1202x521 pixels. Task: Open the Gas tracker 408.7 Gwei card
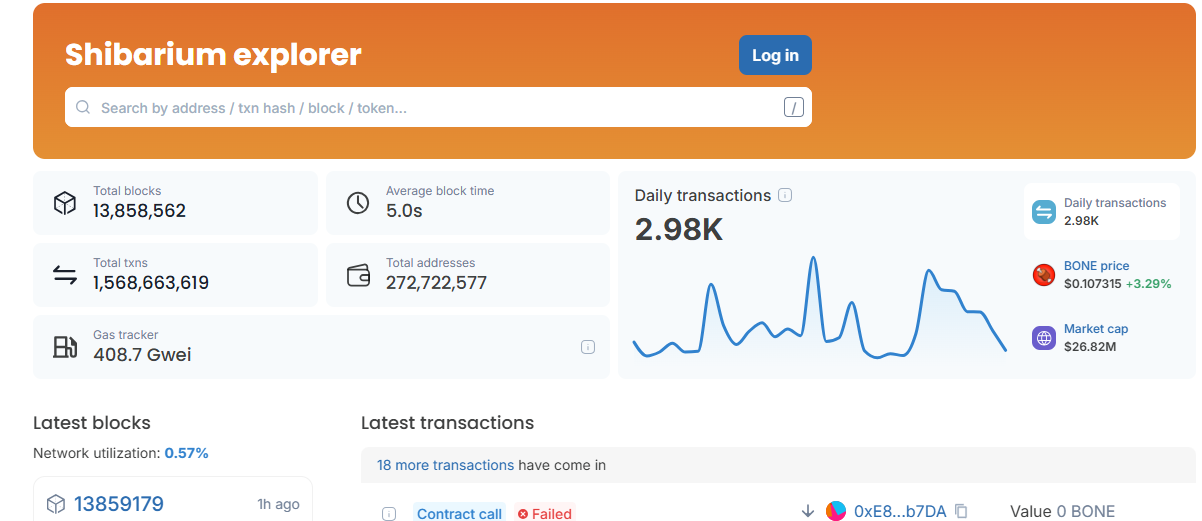tap(321, 347)
